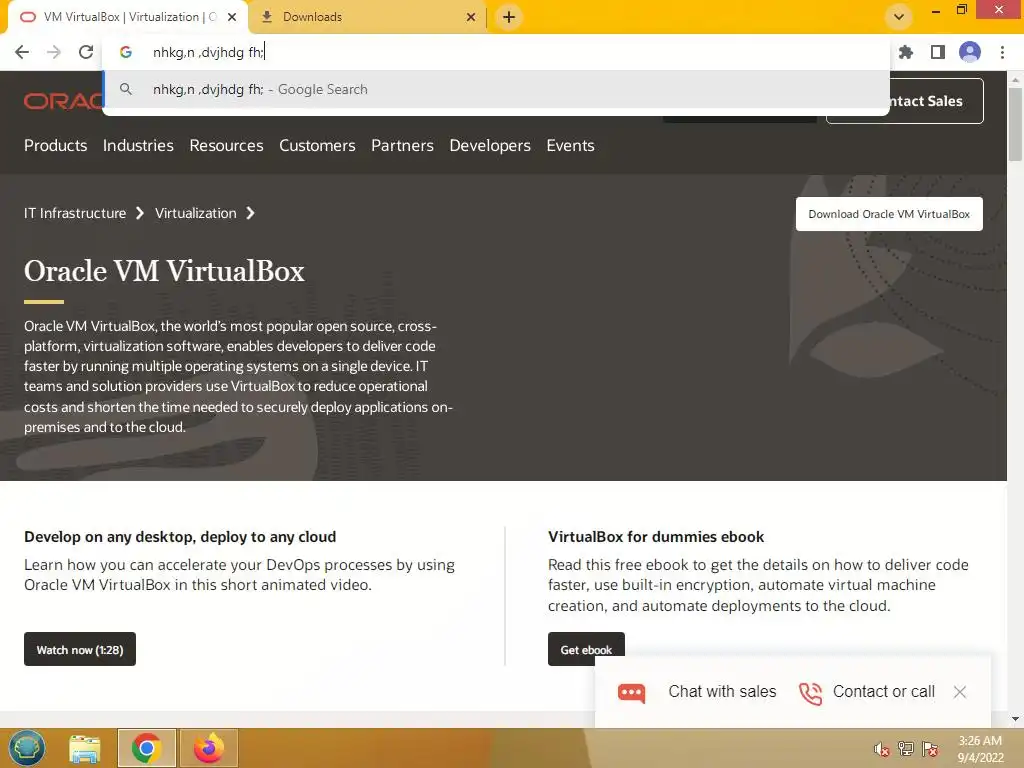Open the Chrome profile avatar
Viewport: 1024px width, 768px height.
970,52
